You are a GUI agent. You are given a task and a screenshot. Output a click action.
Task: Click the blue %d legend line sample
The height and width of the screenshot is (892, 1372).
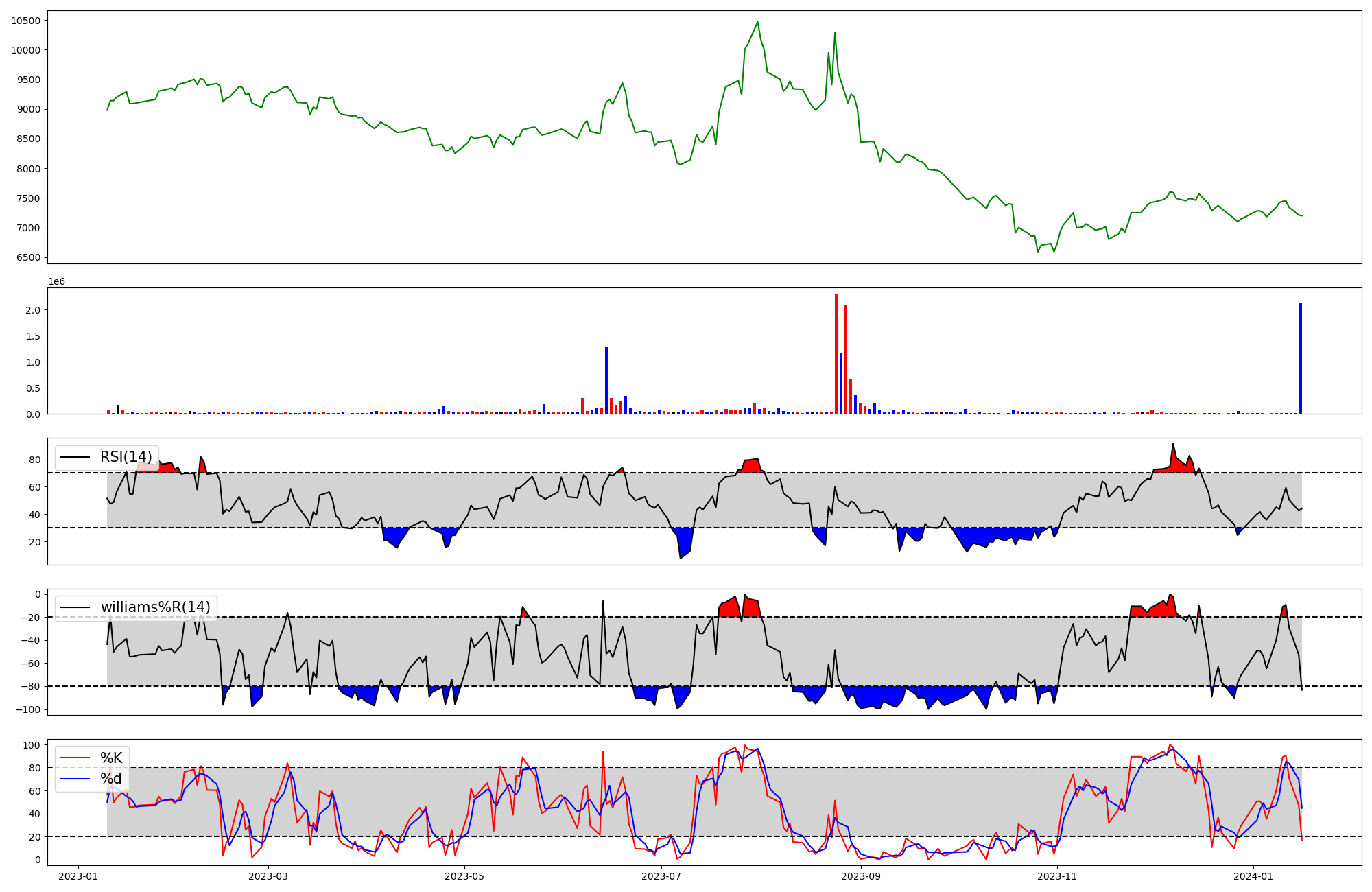pyautogui.click(x=75, y=779)
